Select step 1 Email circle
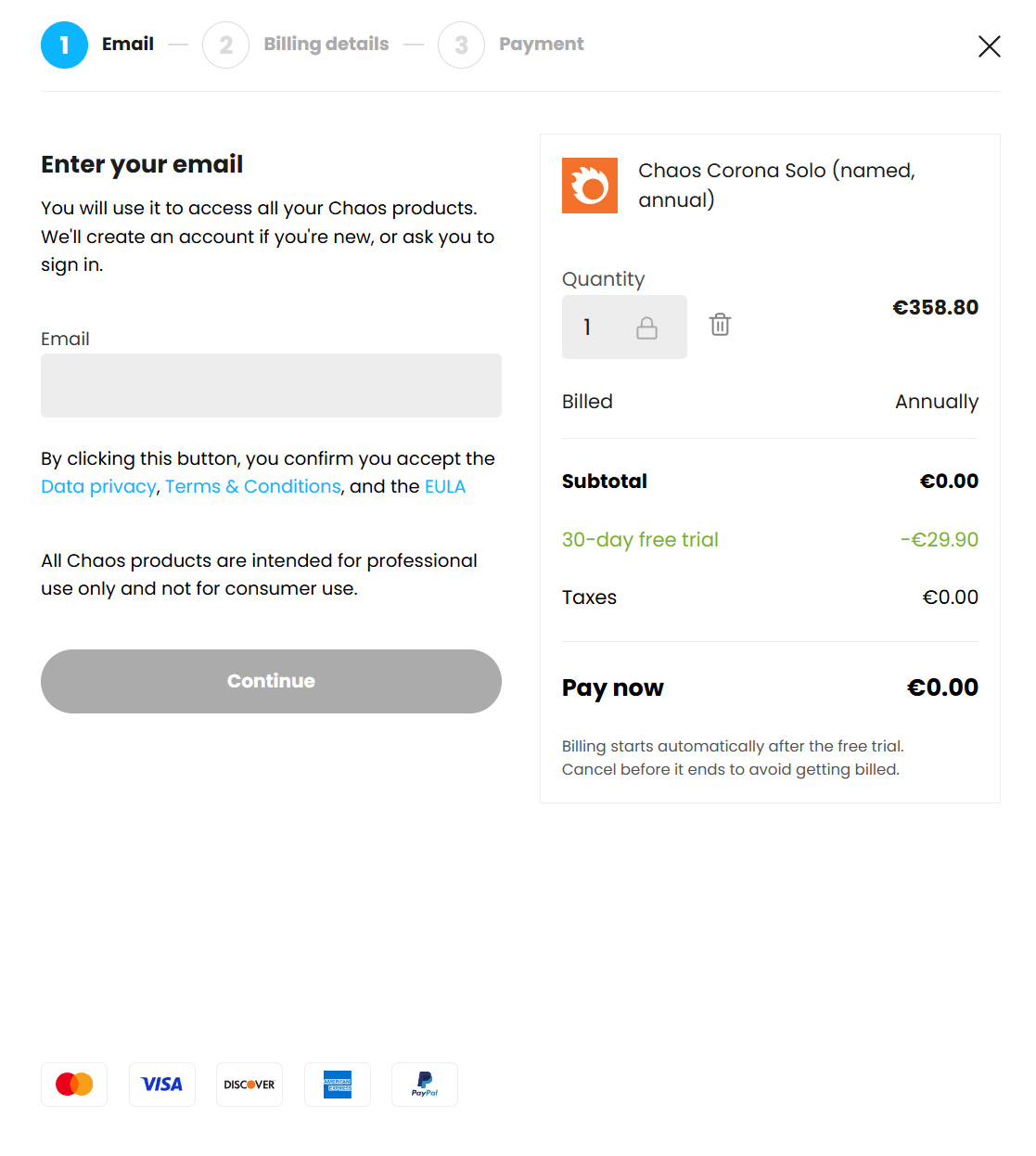The height and width of the screenshot is (1156, 1036). tap(64, 45)
